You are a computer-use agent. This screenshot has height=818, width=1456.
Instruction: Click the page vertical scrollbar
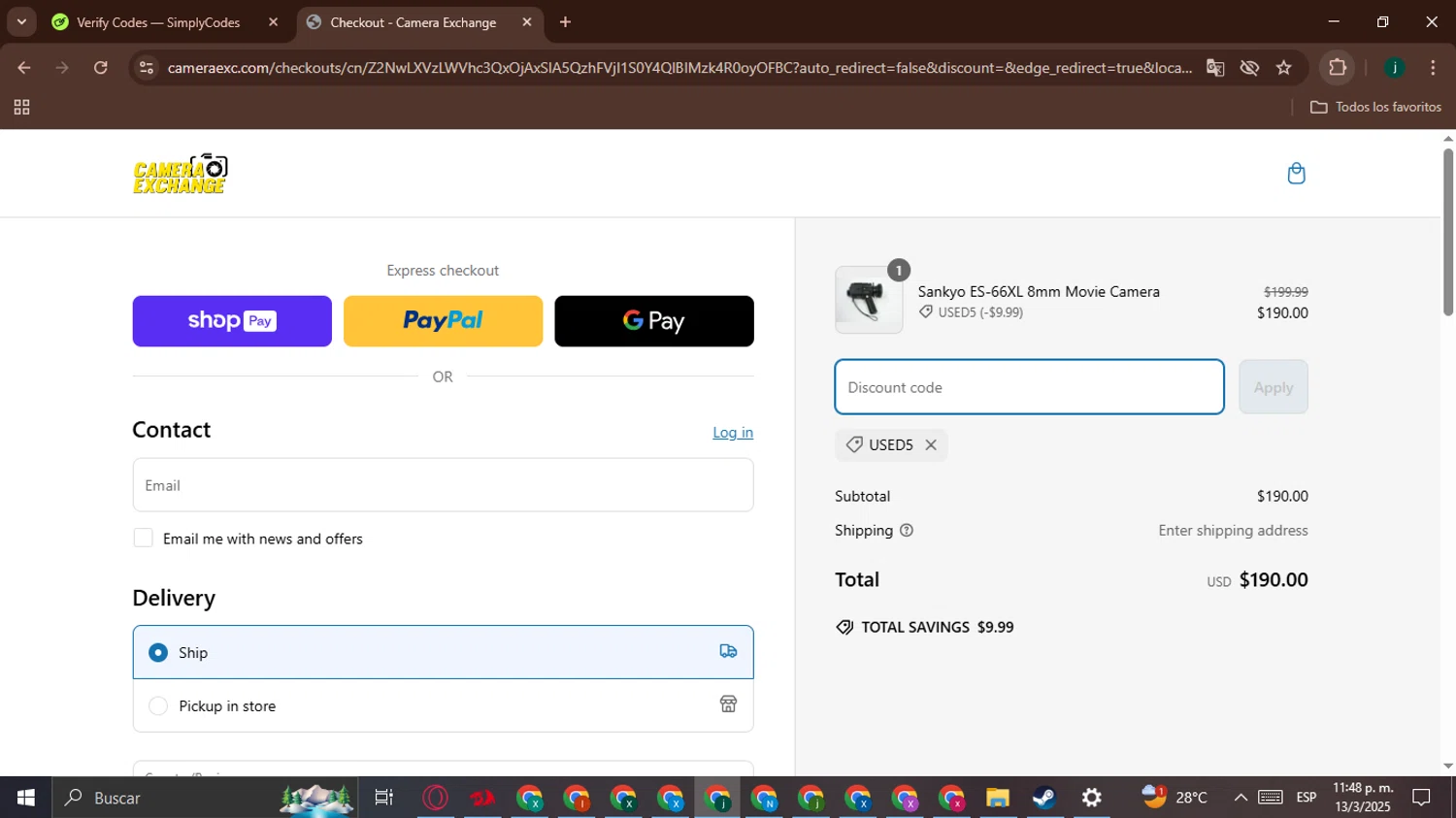click(x=1448, y=232)
